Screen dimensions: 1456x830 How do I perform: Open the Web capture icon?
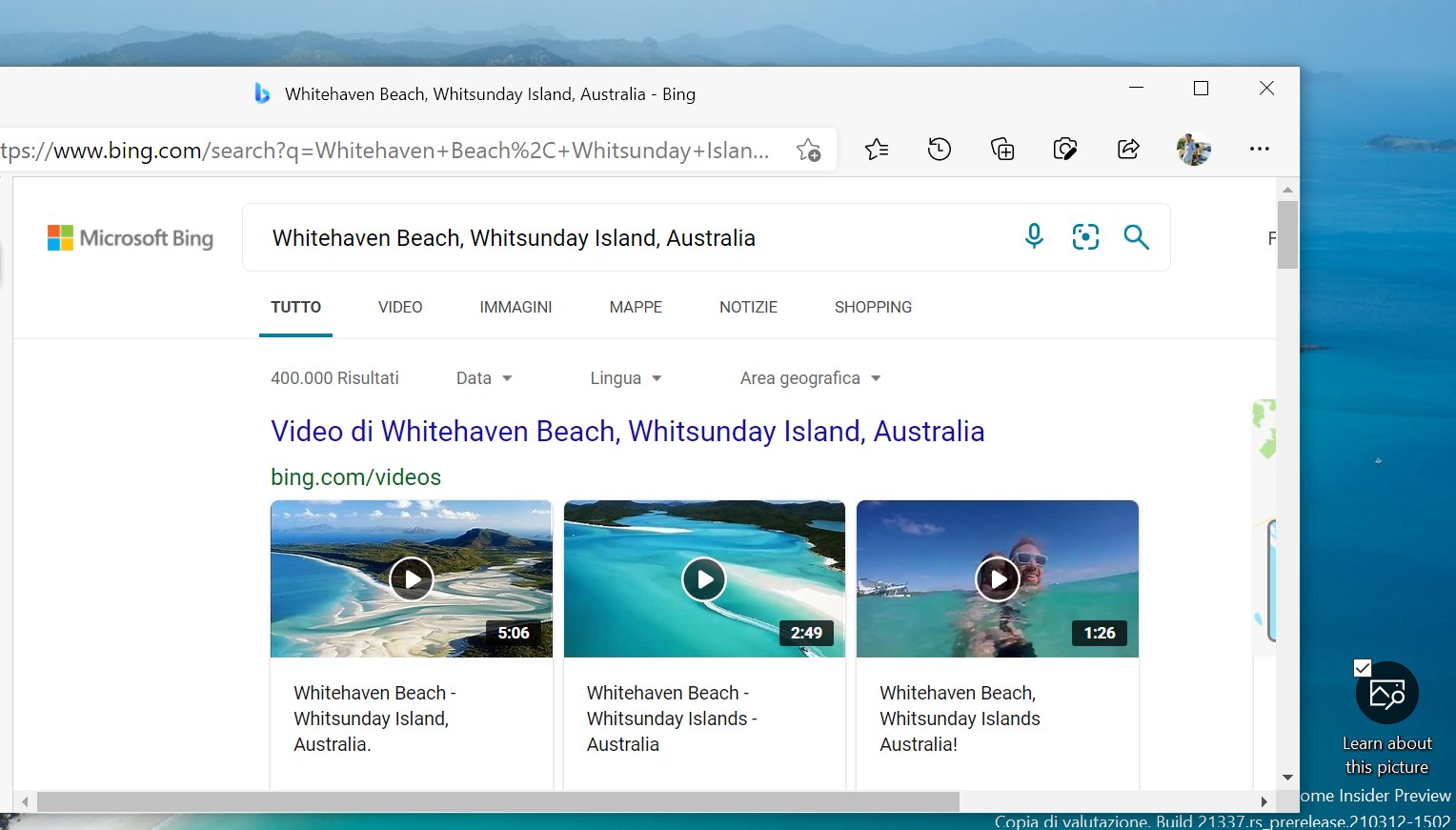coord(1065,149)
